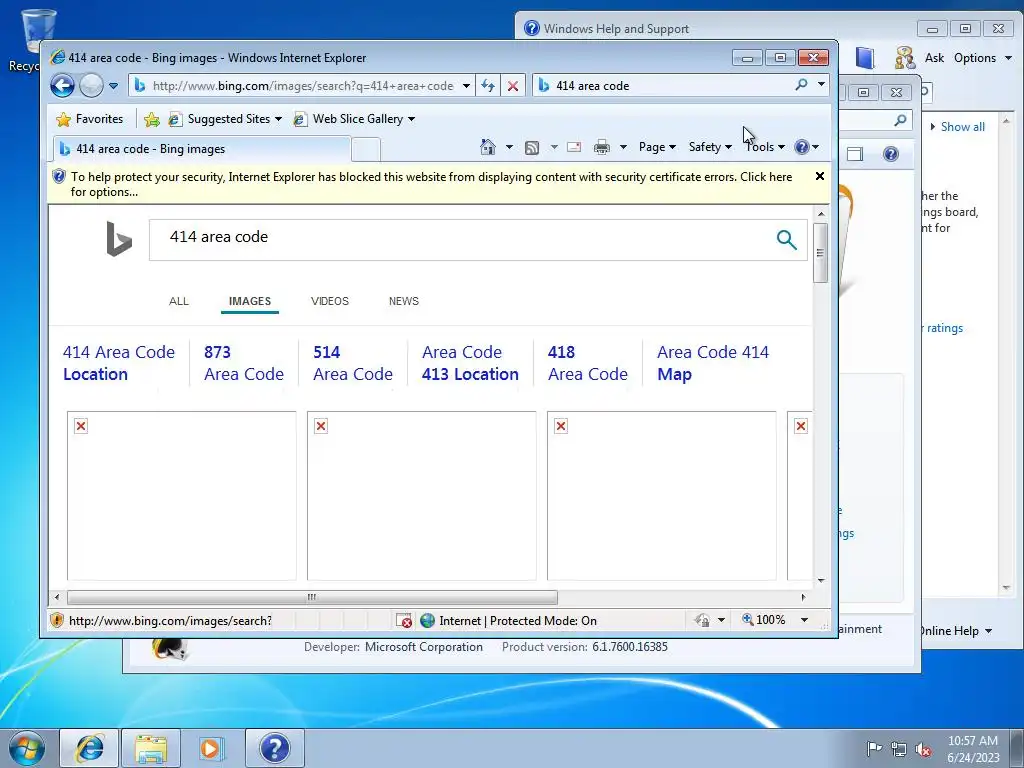Open Windows Explorer from the taskbar

151,748
